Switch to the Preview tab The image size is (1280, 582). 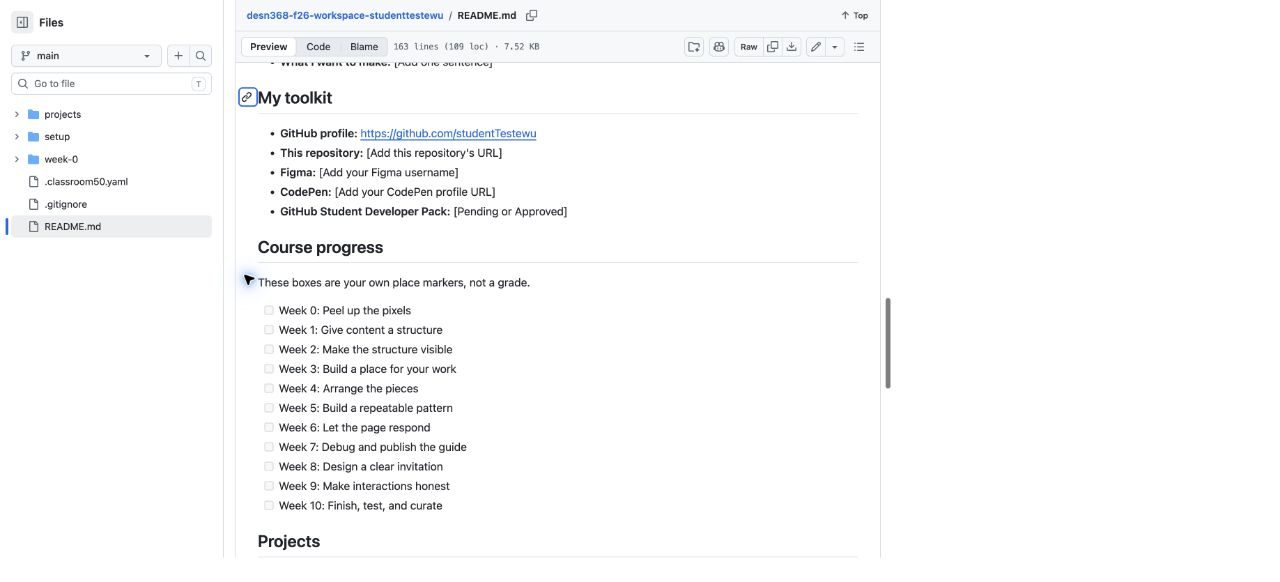pyautogui.click(x=268, y=47)
